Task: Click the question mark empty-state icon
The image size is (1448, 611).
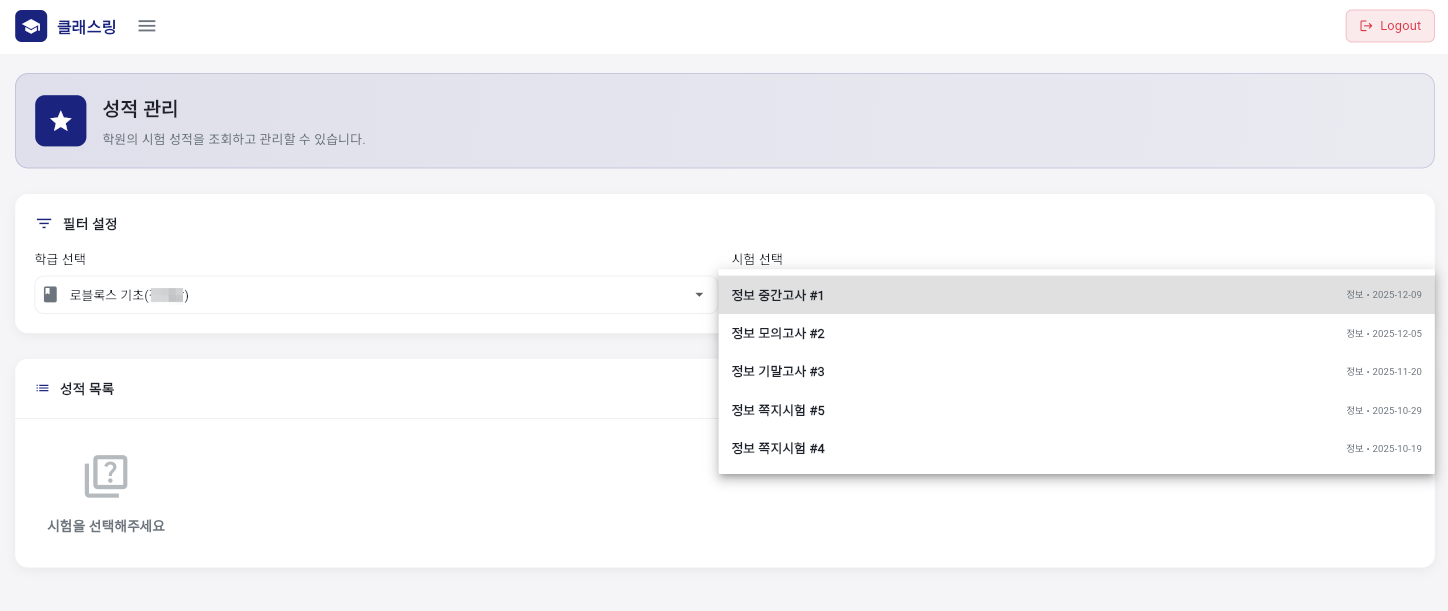Action: click(x=106, y=477)
